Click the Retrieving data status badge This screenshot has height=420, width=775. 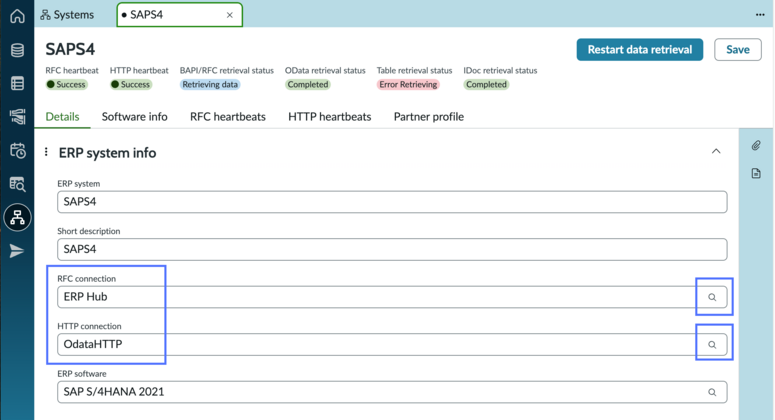210,84
